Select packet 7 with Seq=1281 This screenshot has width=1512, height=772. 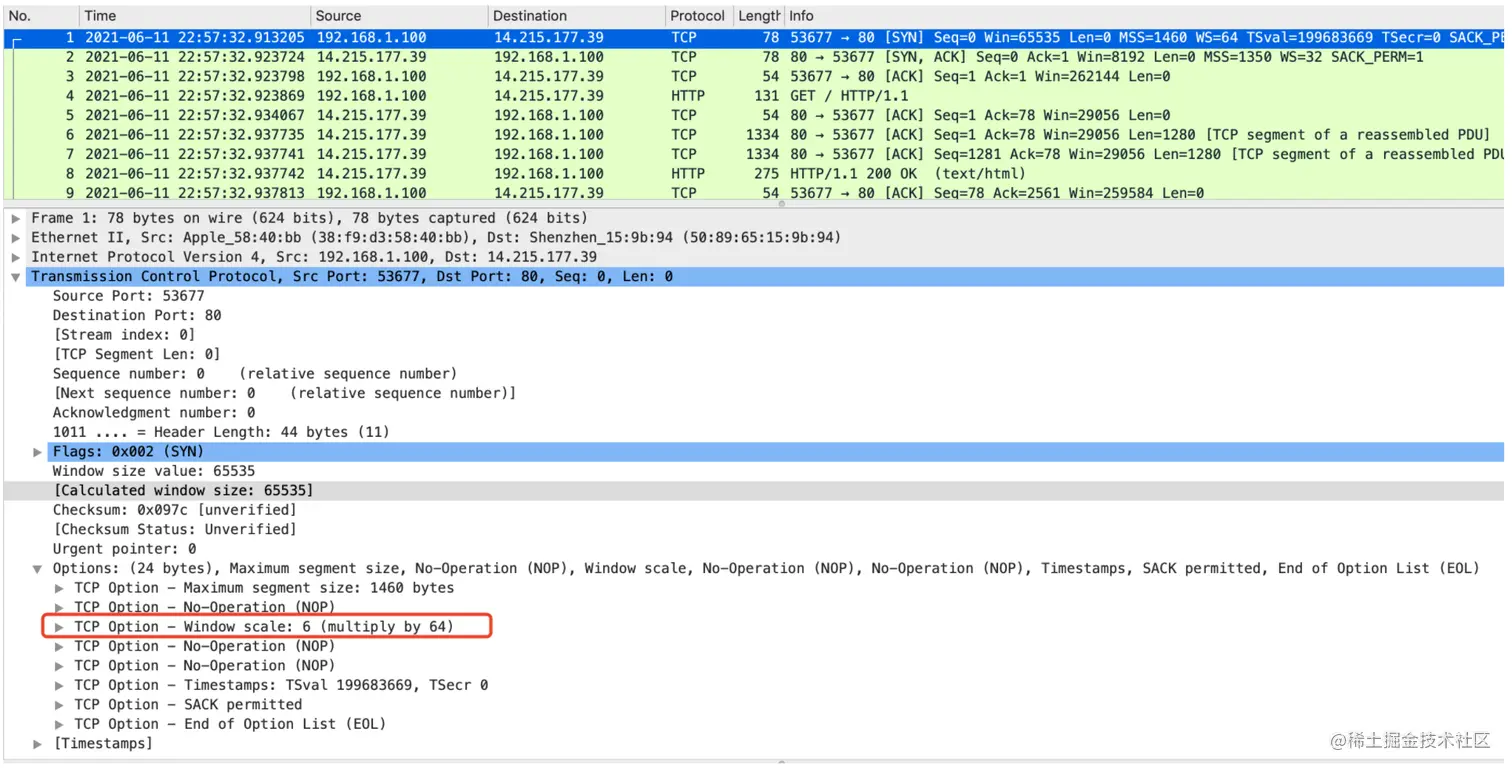[754, 154]
